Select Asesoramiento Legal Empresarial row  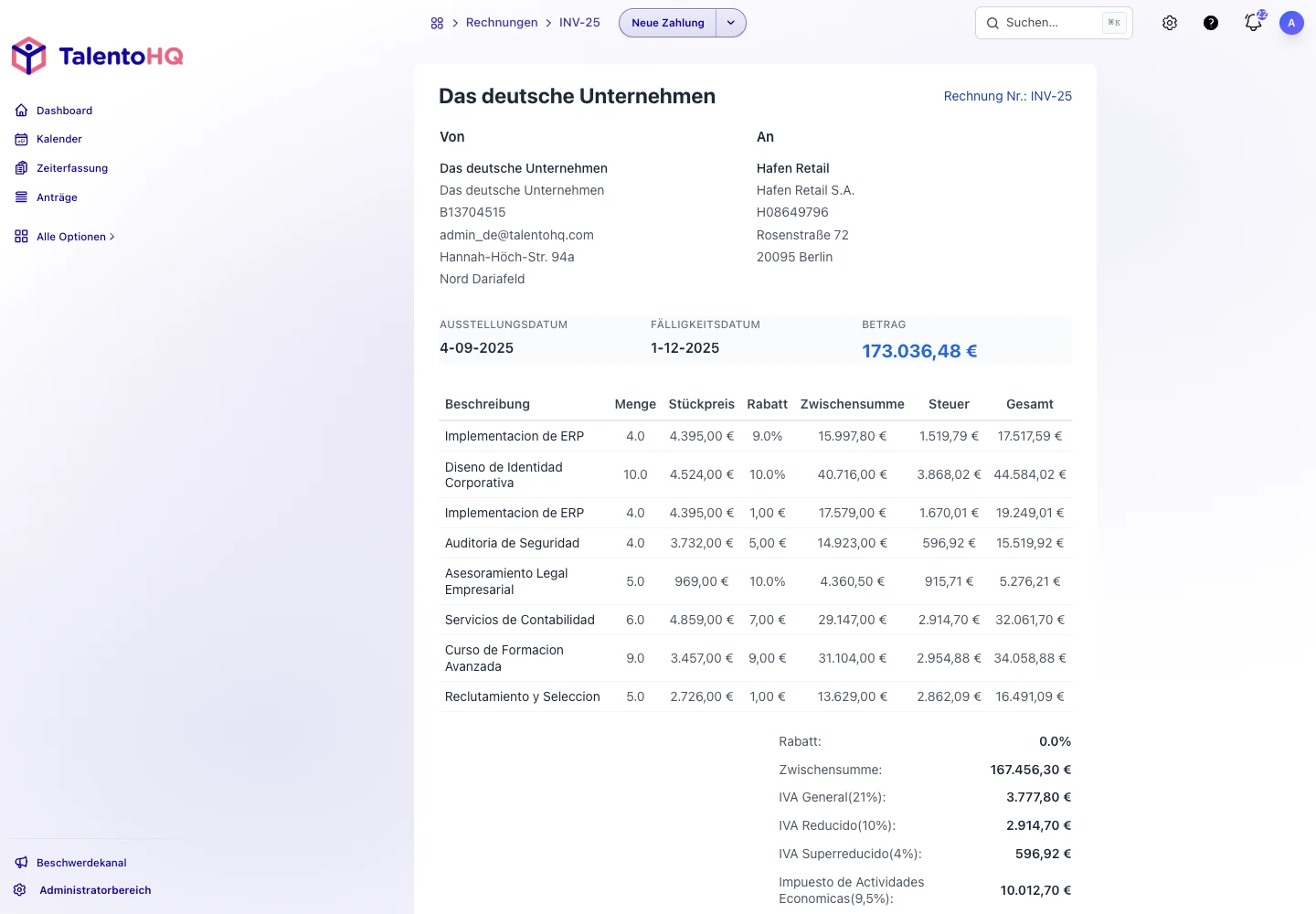(x=755, y=581)
